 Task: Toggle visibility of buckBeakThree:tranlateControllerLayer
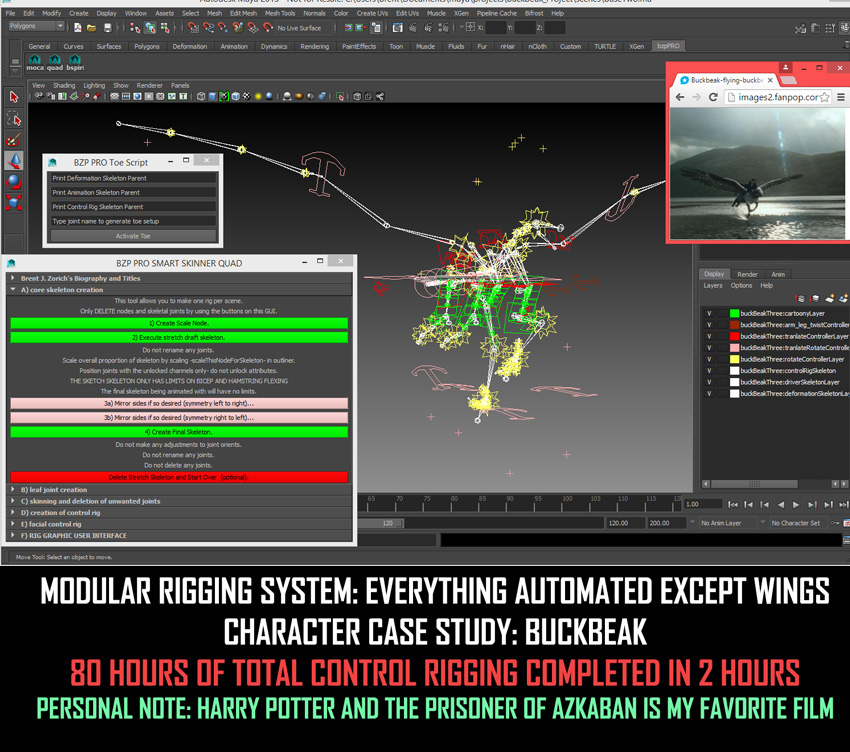(x=709, y=336)
